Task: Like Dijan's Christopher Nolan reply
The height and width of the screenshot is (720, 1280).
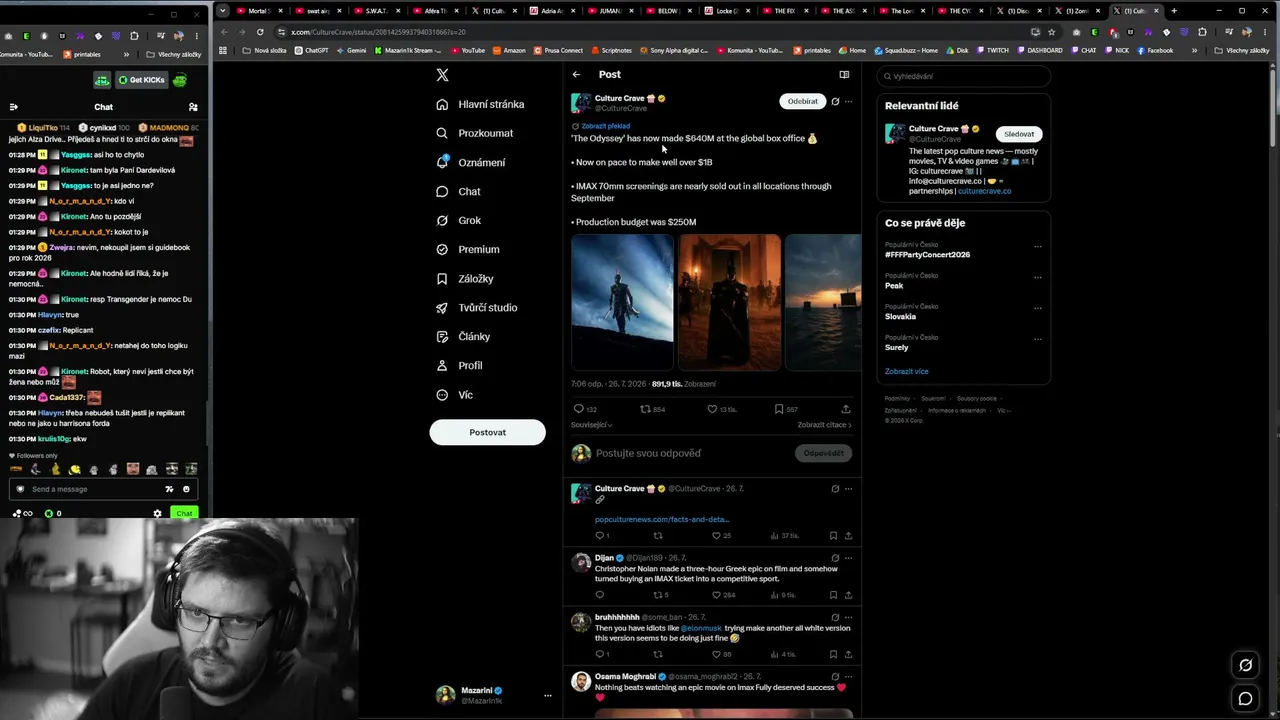Action: pos(716,595)
